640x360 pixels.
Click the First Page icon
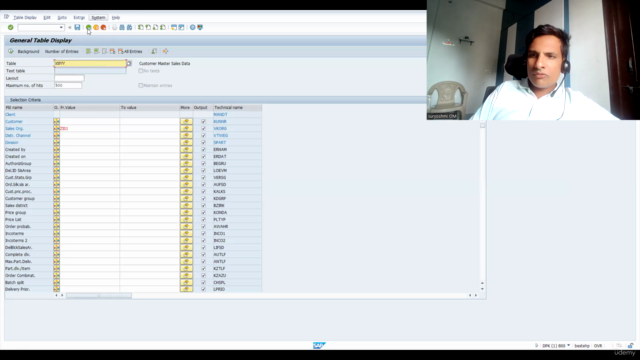(x=140, y=27)
